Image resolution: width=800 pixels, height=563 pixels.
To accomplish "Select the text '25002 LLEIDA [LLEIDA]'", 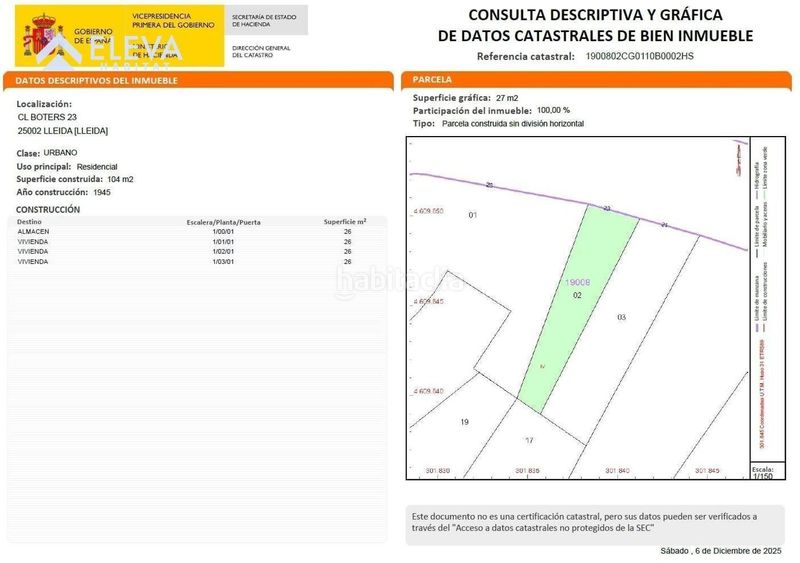I will coord(63,131).
